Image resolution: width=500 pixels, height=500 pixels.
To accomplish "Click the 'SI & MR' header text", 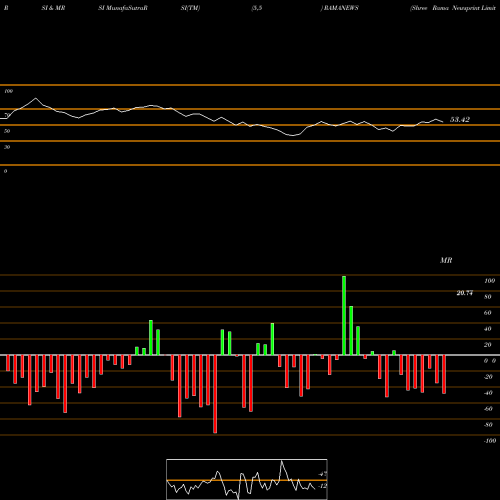I will click(x=53, y=8).
